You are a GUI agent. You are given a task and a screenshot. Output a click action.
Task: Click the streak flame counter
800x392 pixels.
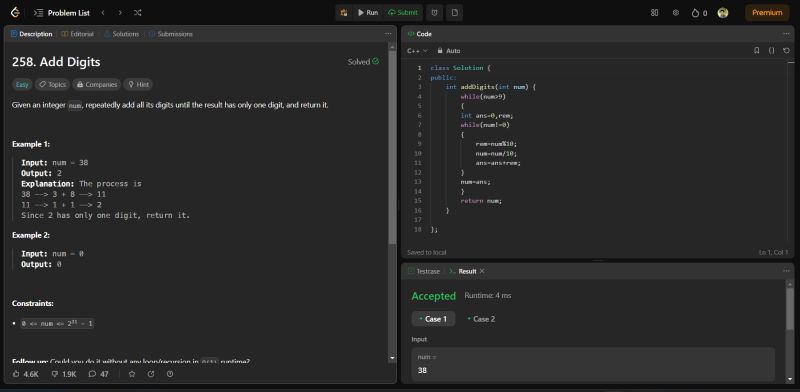pyautogui.click(x=699, y=13)
